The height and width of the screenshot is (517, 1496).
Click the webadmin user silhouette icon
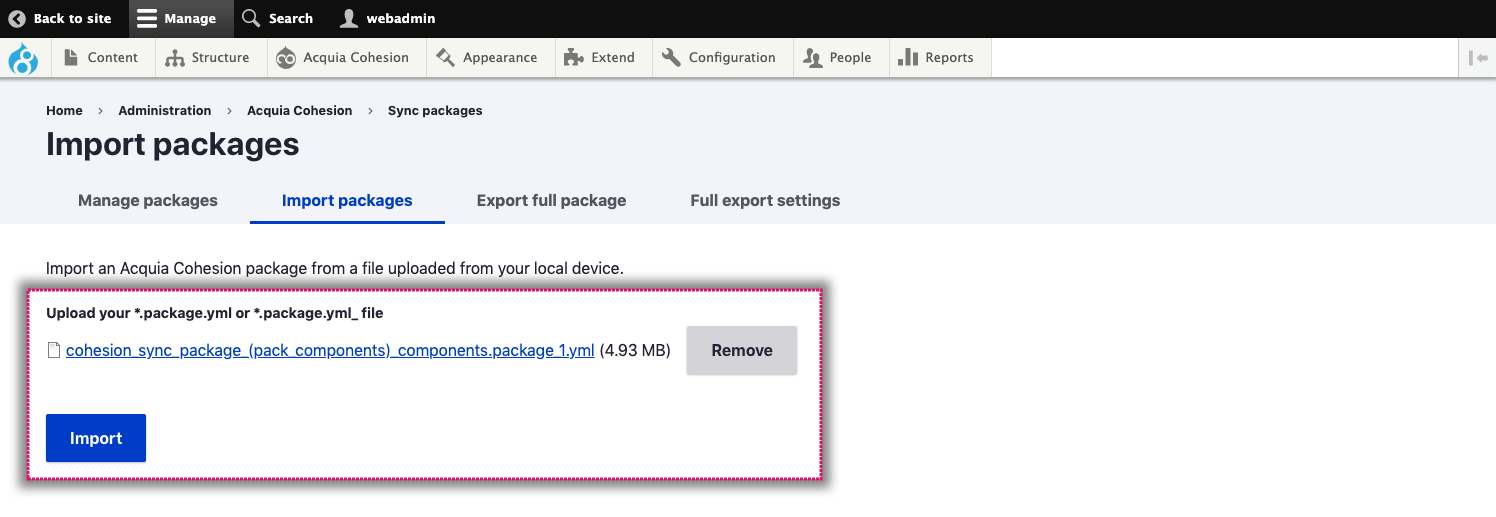tap(348, 18)
